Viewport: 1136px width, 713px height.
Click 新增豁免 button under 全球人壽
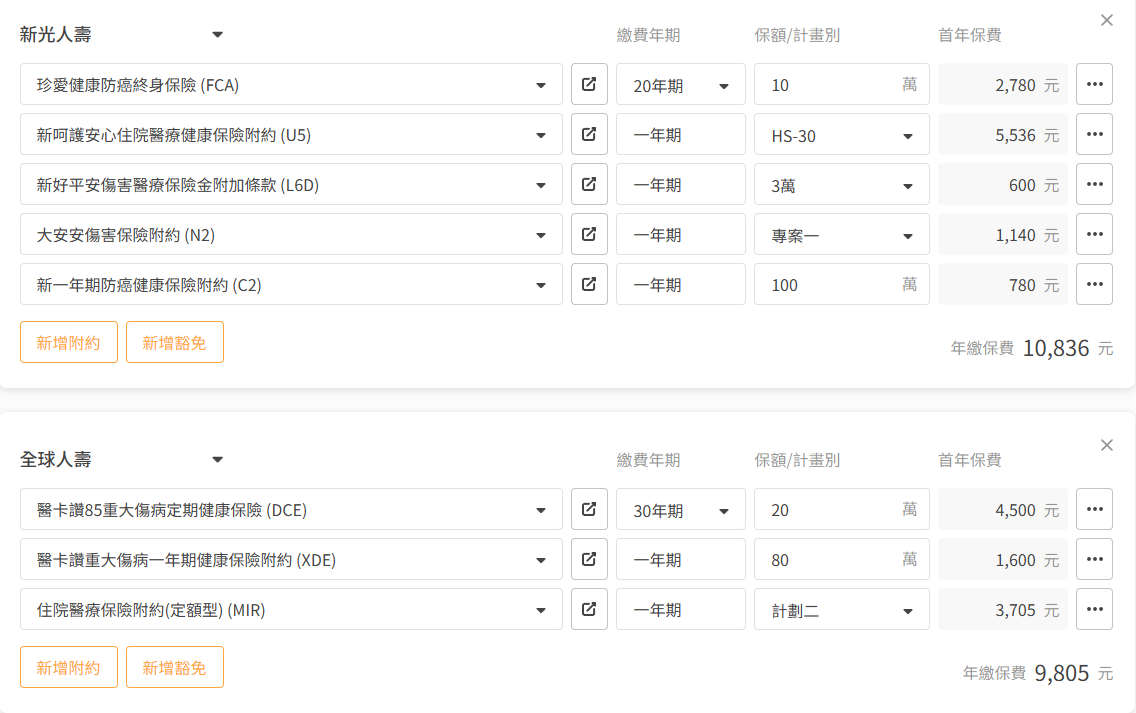tap(174, 667)
